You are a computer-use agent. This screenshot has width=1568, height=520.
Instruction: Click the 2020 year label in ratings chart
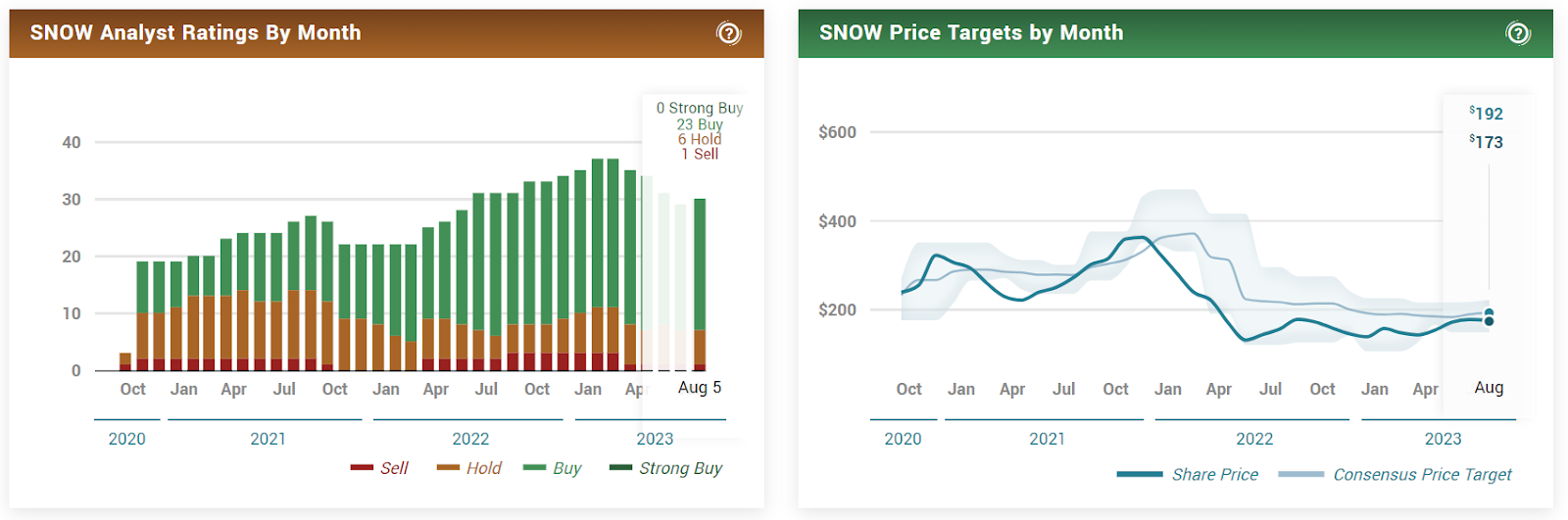click(126, 439)
